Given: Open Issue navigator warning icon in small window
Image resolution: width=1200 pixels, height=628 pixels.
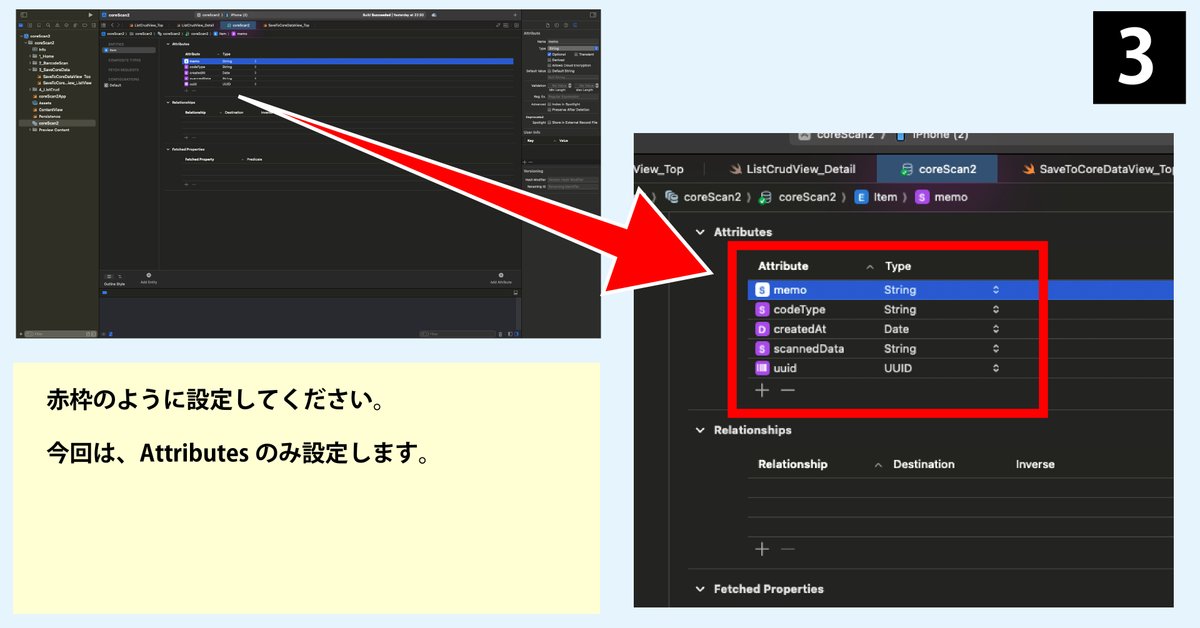Looking at the screenshot, I should click(x=57, y=25).
